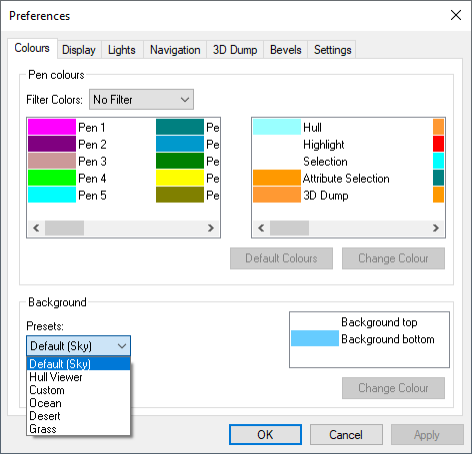Select the purple Pen 2 swatch
The height and width of the screenshot is (454, 472).
(x=52, y=144)
